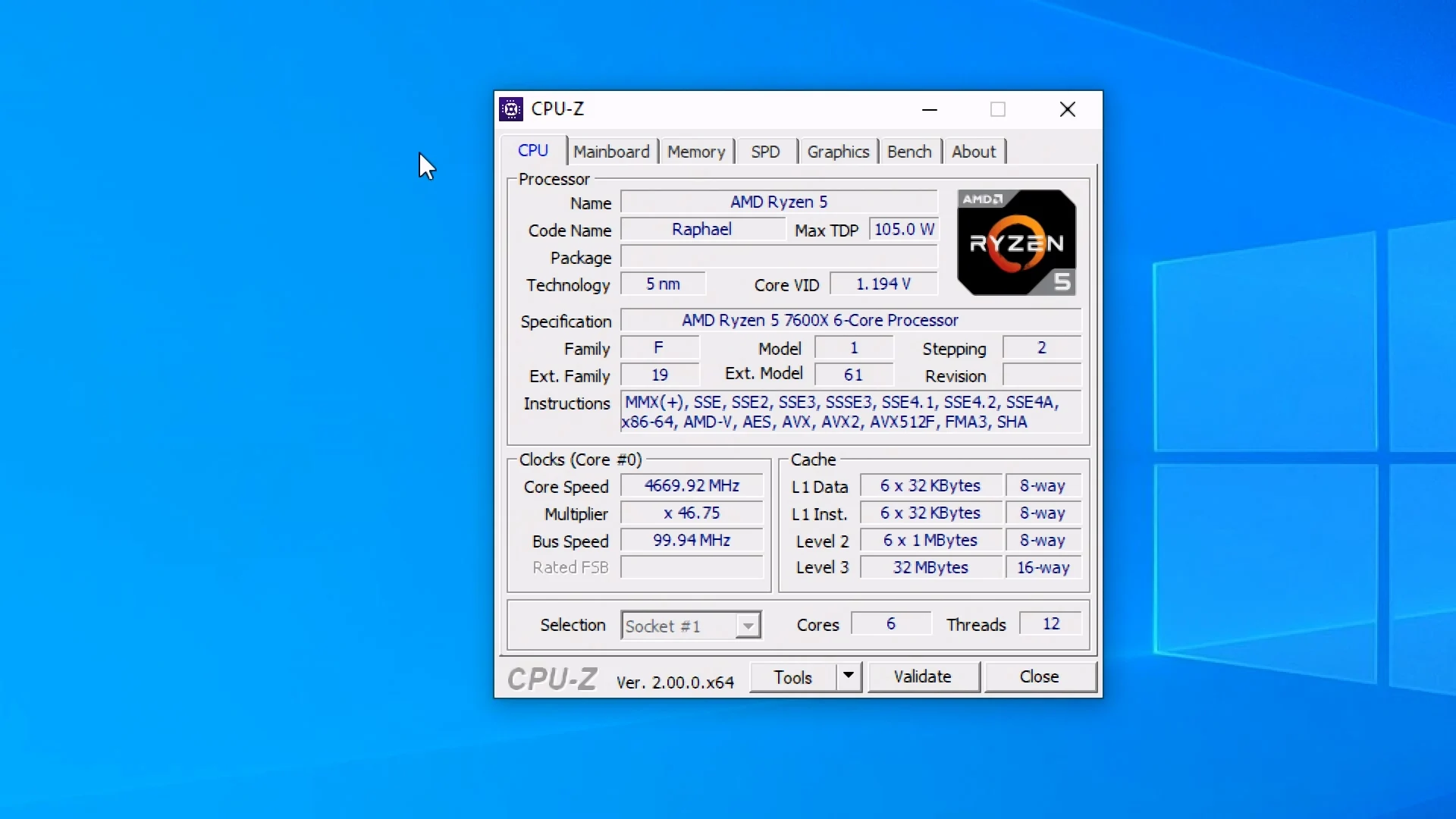
Task: Click the Validate button
Action: pos(922,676)
